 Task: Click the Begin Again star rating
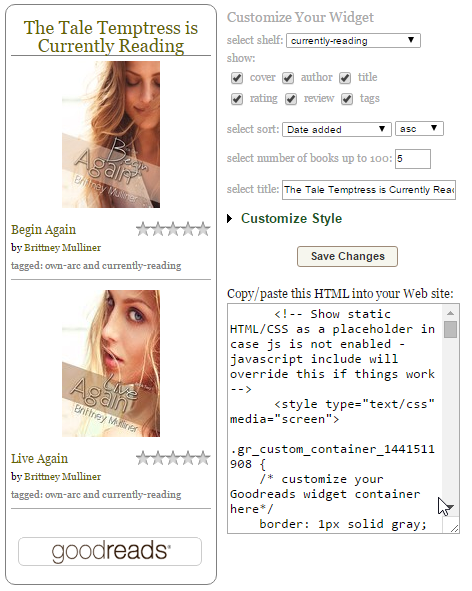(x=173, y=229)
